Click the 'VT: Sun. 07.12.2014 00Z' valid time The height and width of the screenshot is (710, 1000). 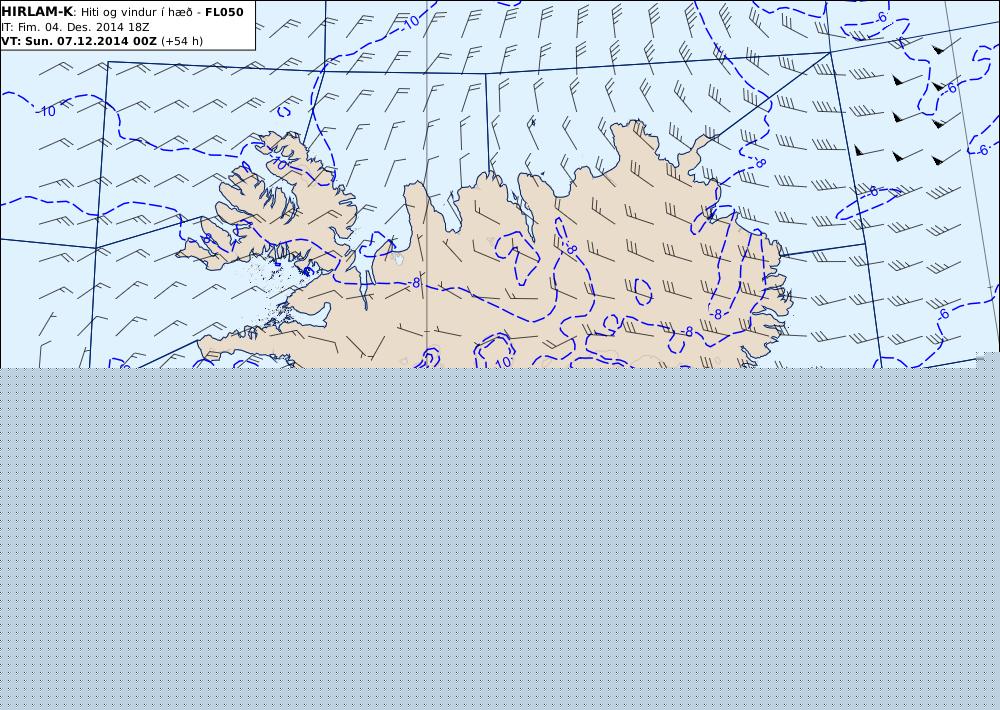(x=78, y=41)
